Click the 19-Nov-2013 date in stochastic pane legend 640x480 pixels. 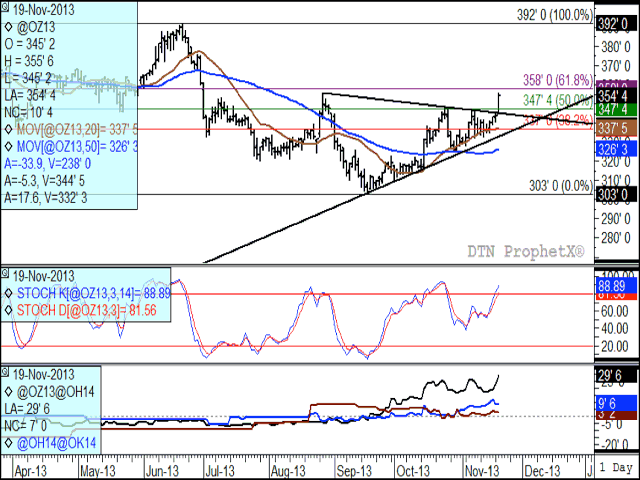point(43,276)
